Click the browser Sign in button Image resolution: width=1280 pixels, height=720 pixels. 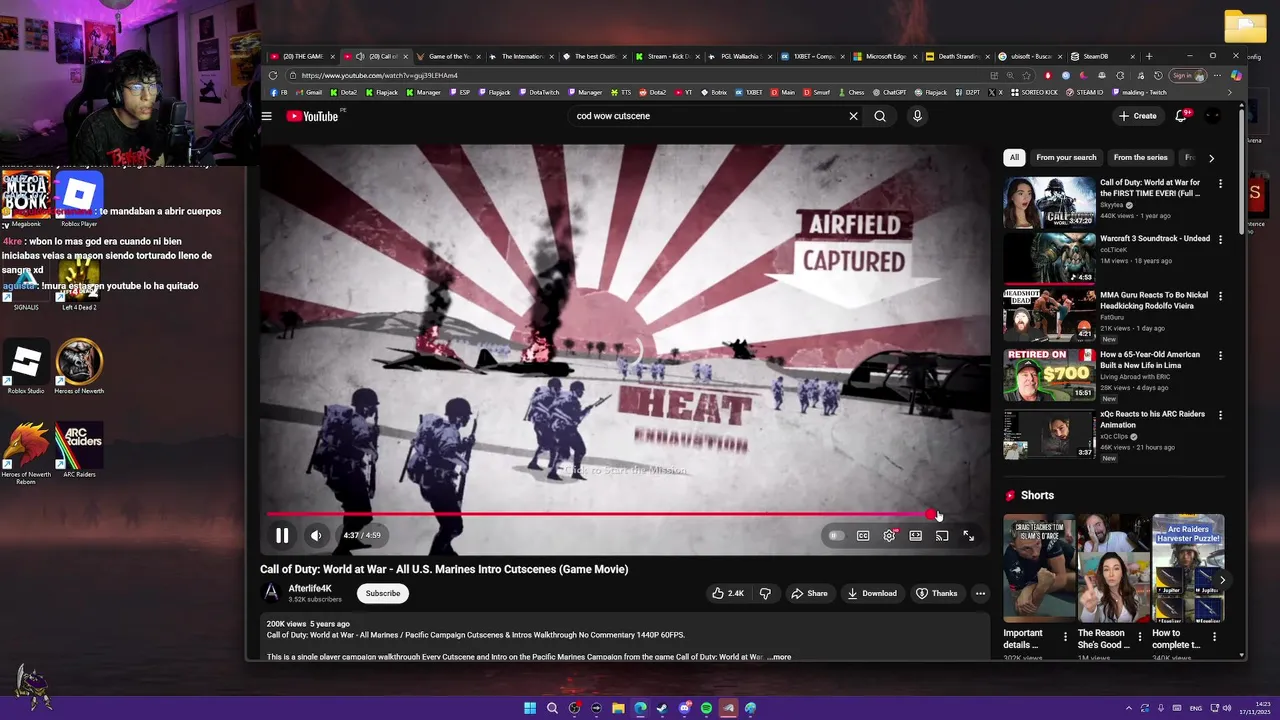pos(1187,76)
